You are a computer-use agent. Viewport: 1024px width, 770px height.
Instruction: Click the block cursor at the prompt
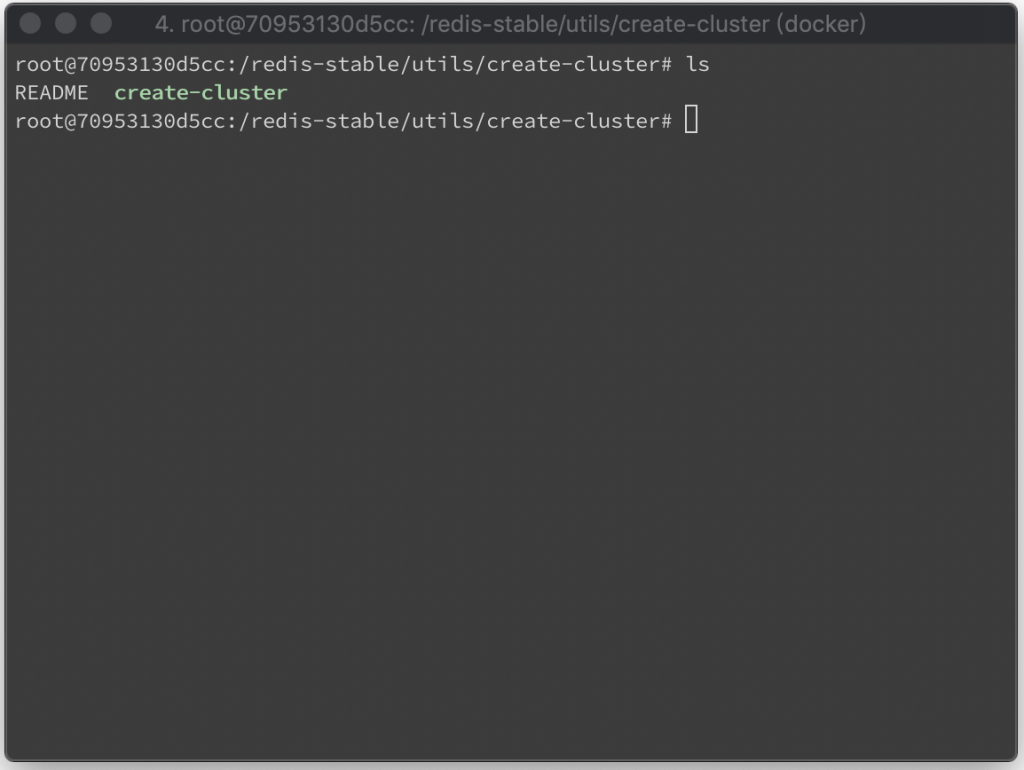point(691,121)
